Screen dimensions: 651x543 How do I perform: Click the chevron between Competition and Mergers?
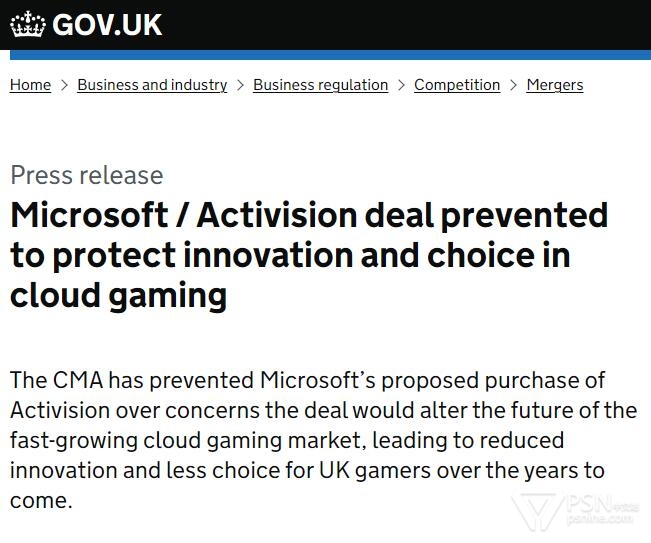[513, 85]
